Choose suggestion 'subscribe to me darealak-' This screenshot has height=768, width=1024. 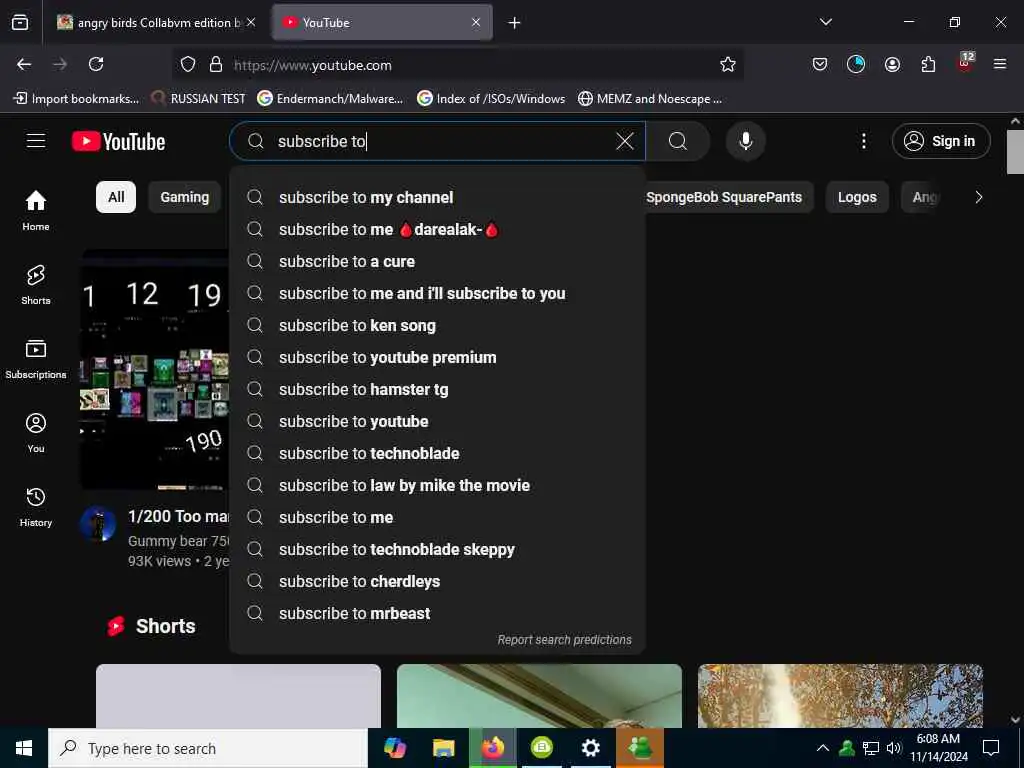(x=437, y=229)
